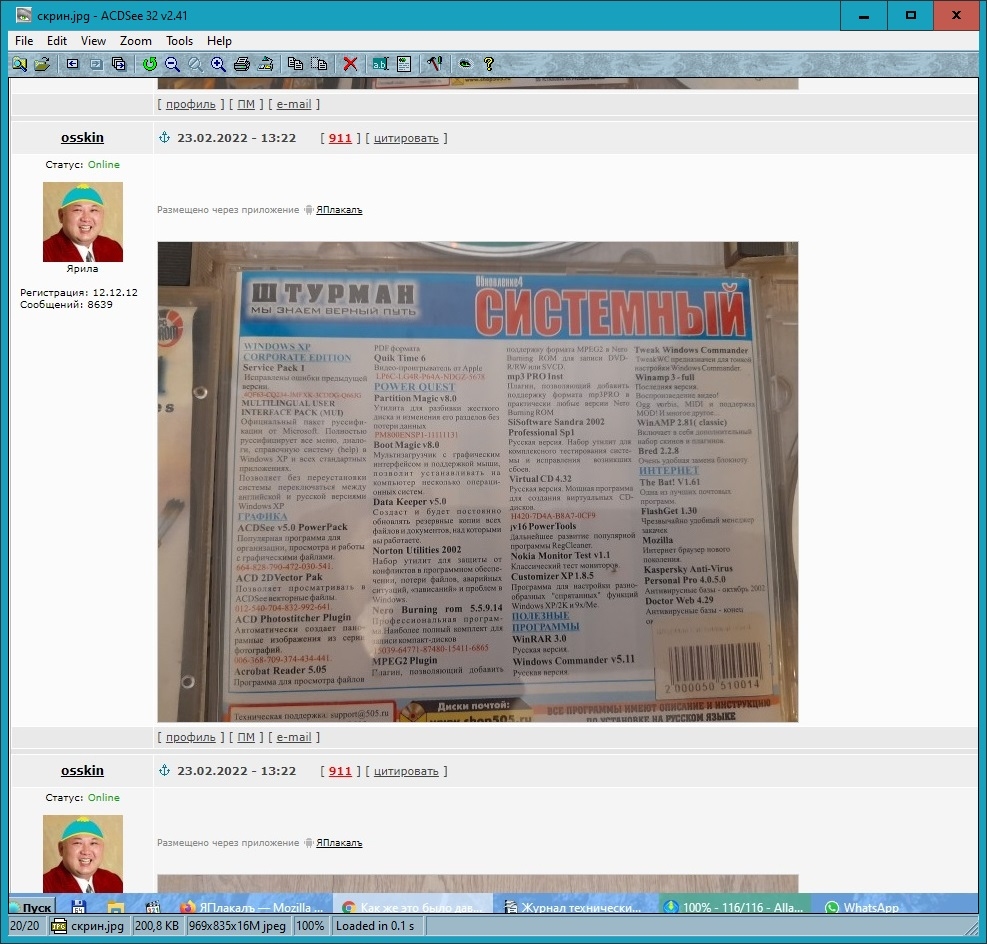Image resolution: width=987 pixels, height=944 pixels.
Task: Click the green eye-shaped toolbar icon
Action: [465, 64]
